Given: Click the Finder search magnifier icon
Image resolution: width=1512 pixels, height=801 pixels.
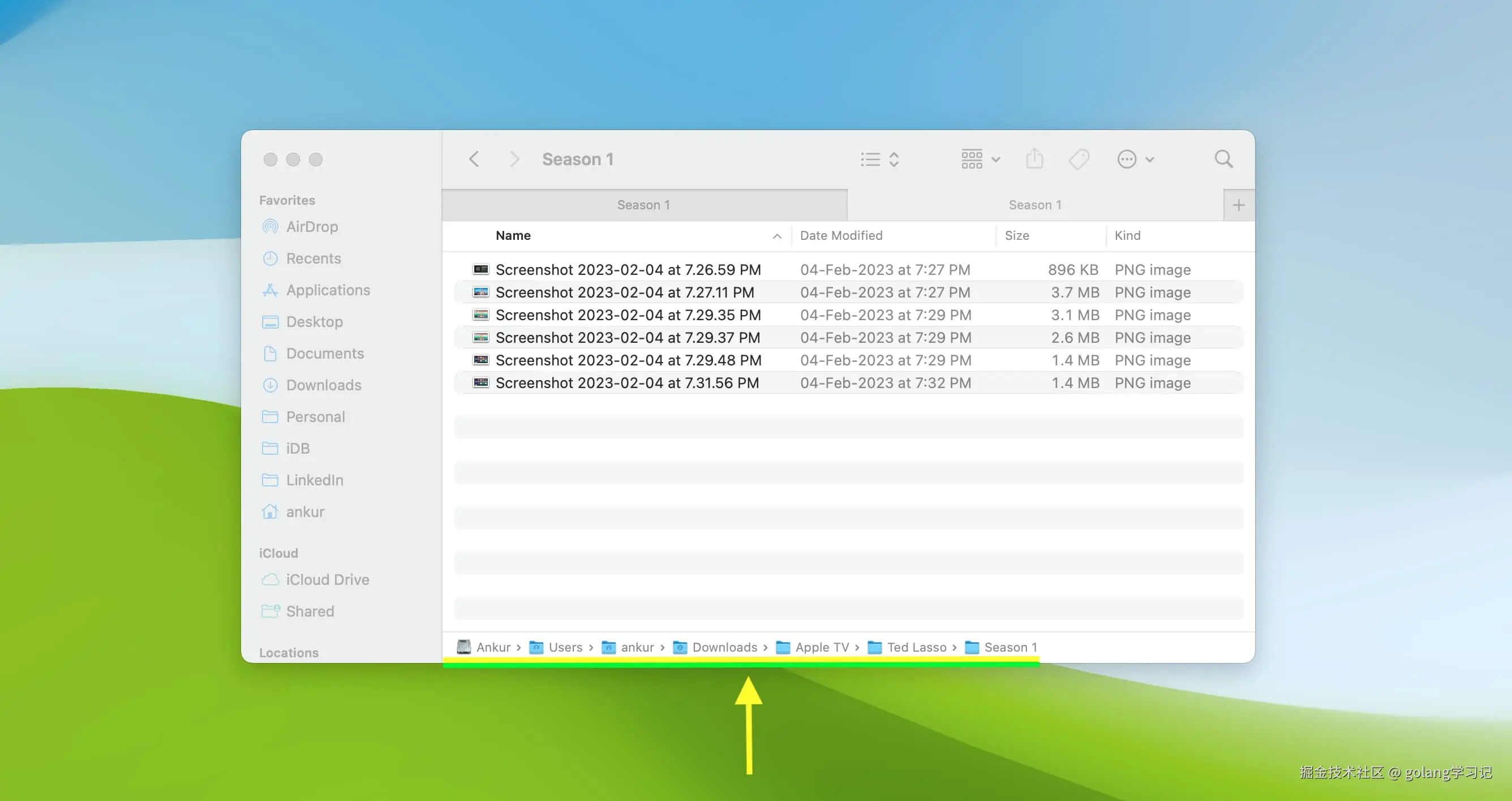Looking at the screenshot, I should pos(1223,159).
